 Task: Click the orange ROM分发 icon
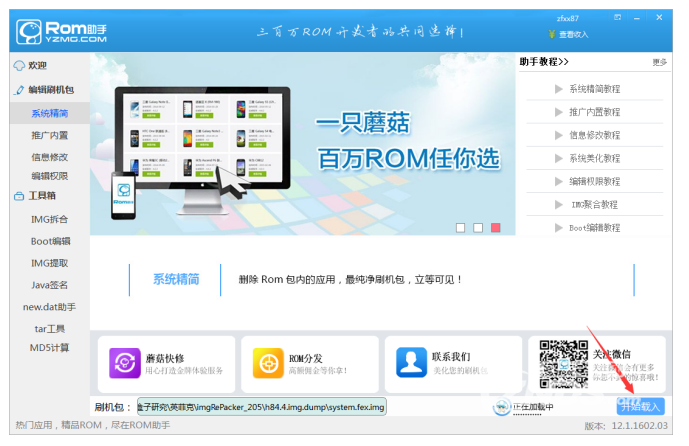point(268,363)
